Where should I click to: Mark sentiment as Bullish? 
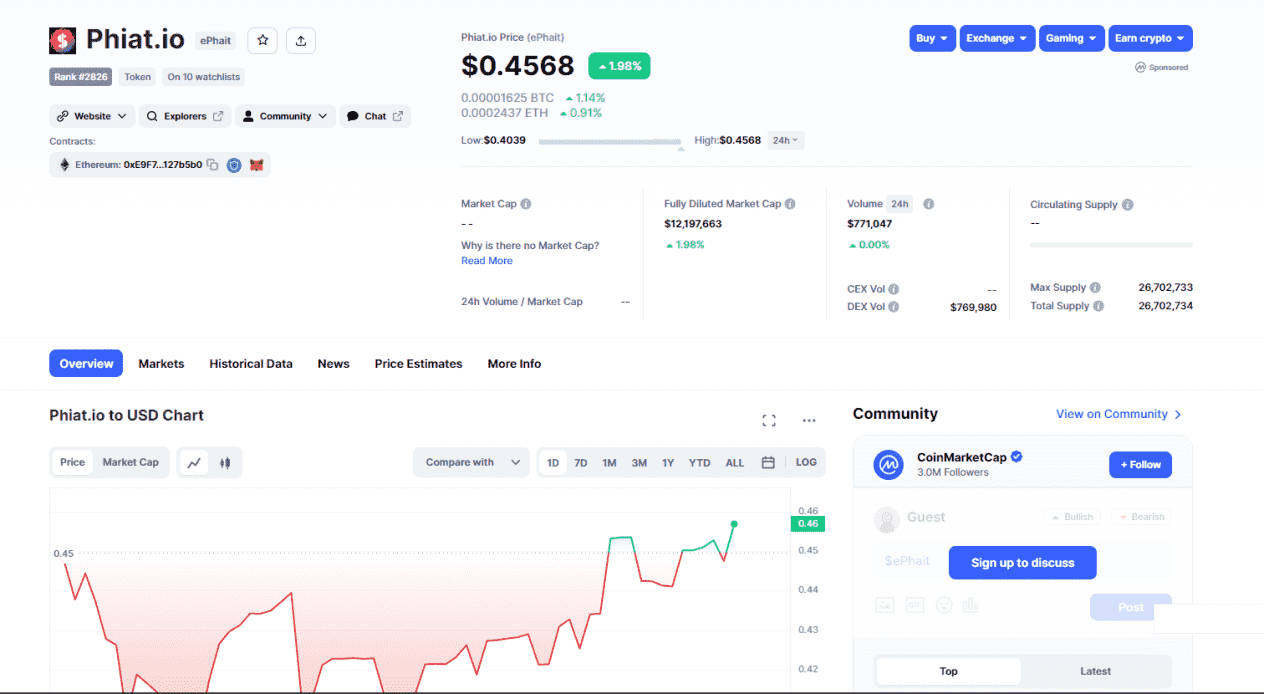1071,517
